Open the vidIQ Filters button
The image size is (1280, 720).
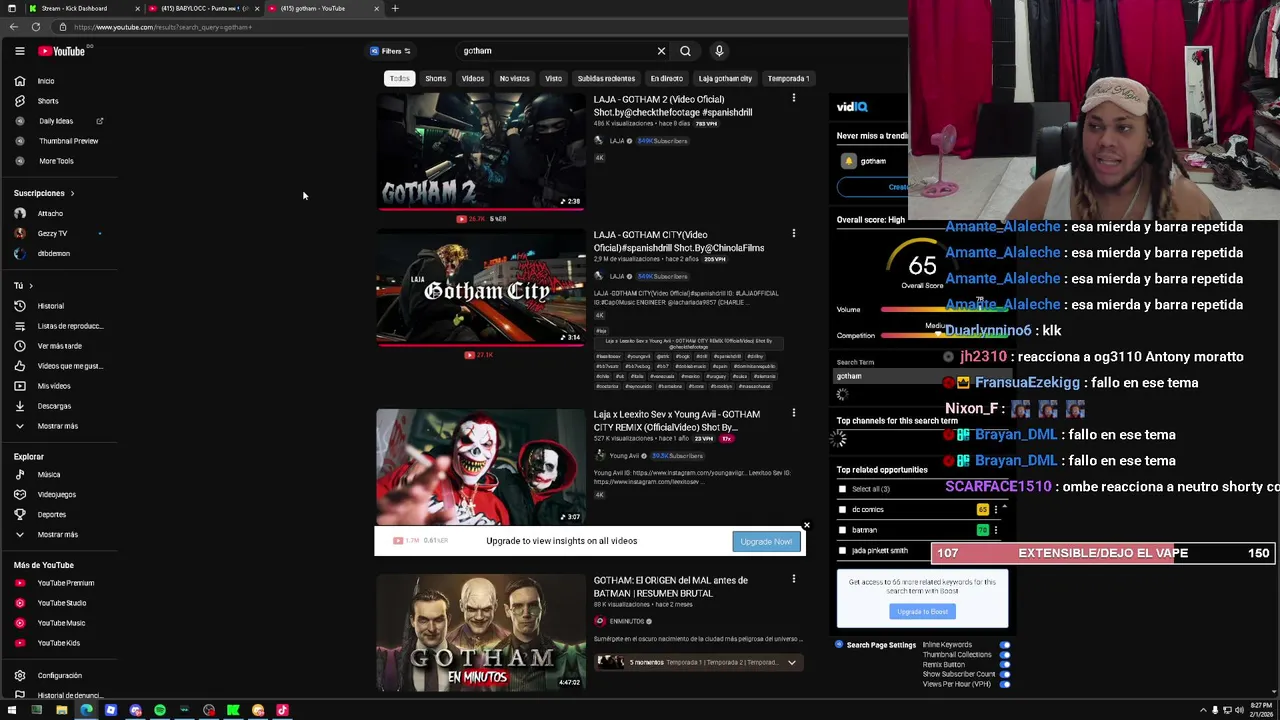tap(390, 51)
